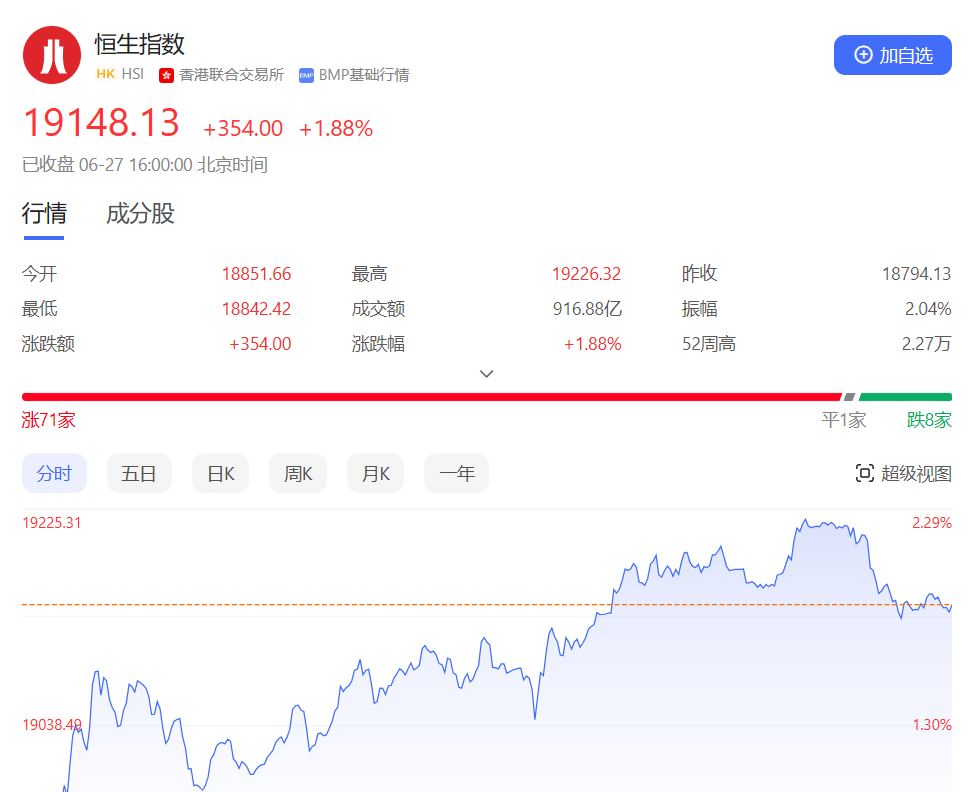This screenshot has height=792, width=977.
Task: Show the 月K monthly candlestick chart
Action: pos(376,473)
